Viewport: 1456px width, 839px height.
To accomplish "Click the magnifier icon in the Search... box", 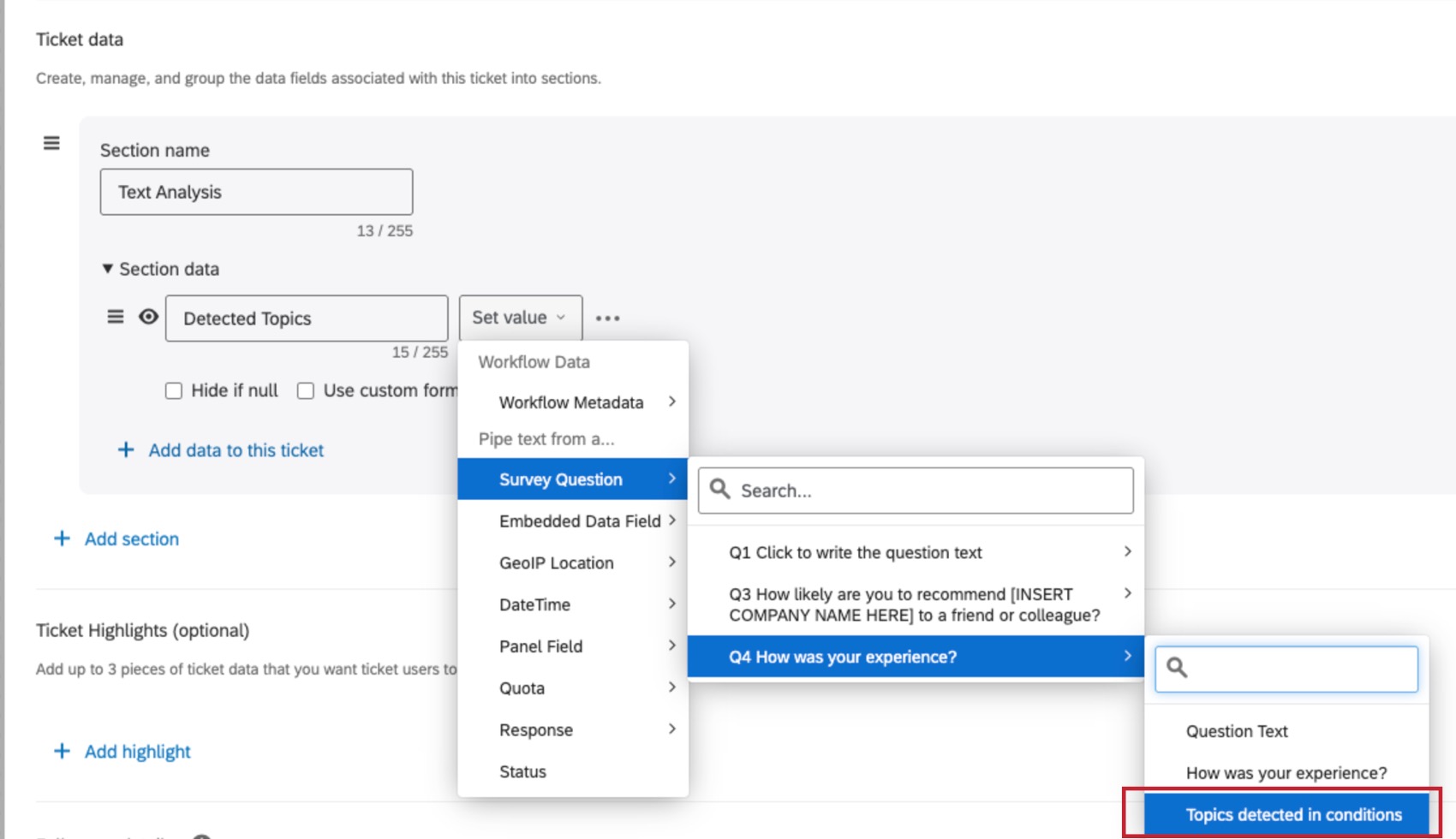I will tap(720, 489).
